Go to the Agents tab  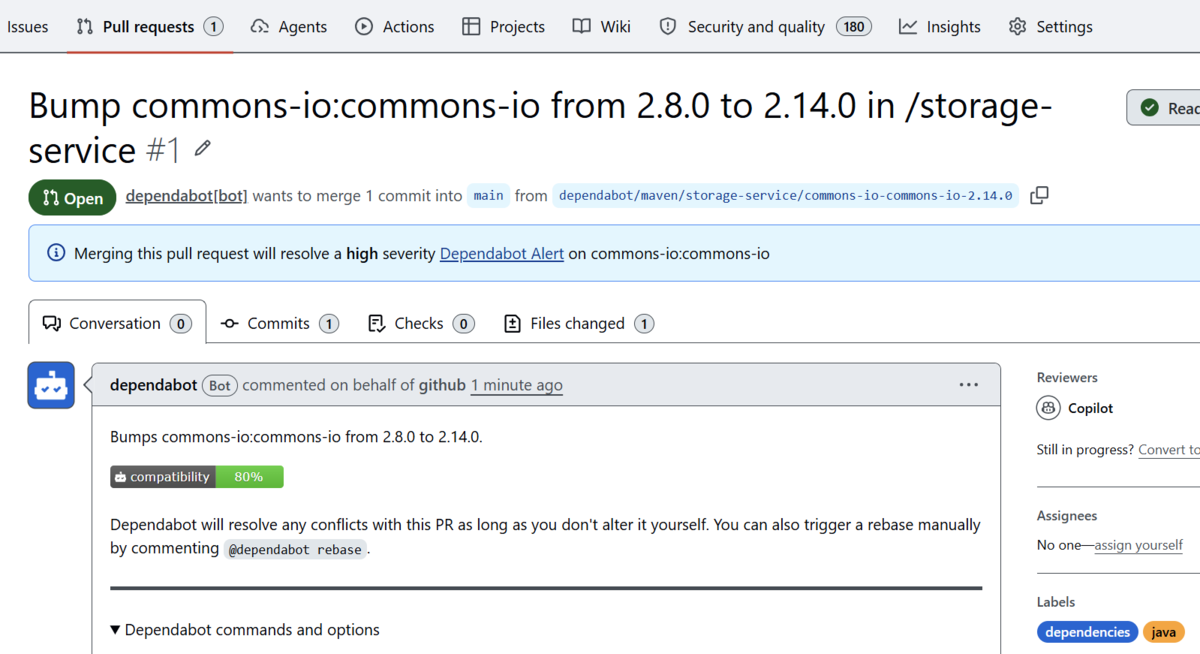coord(289,27)
